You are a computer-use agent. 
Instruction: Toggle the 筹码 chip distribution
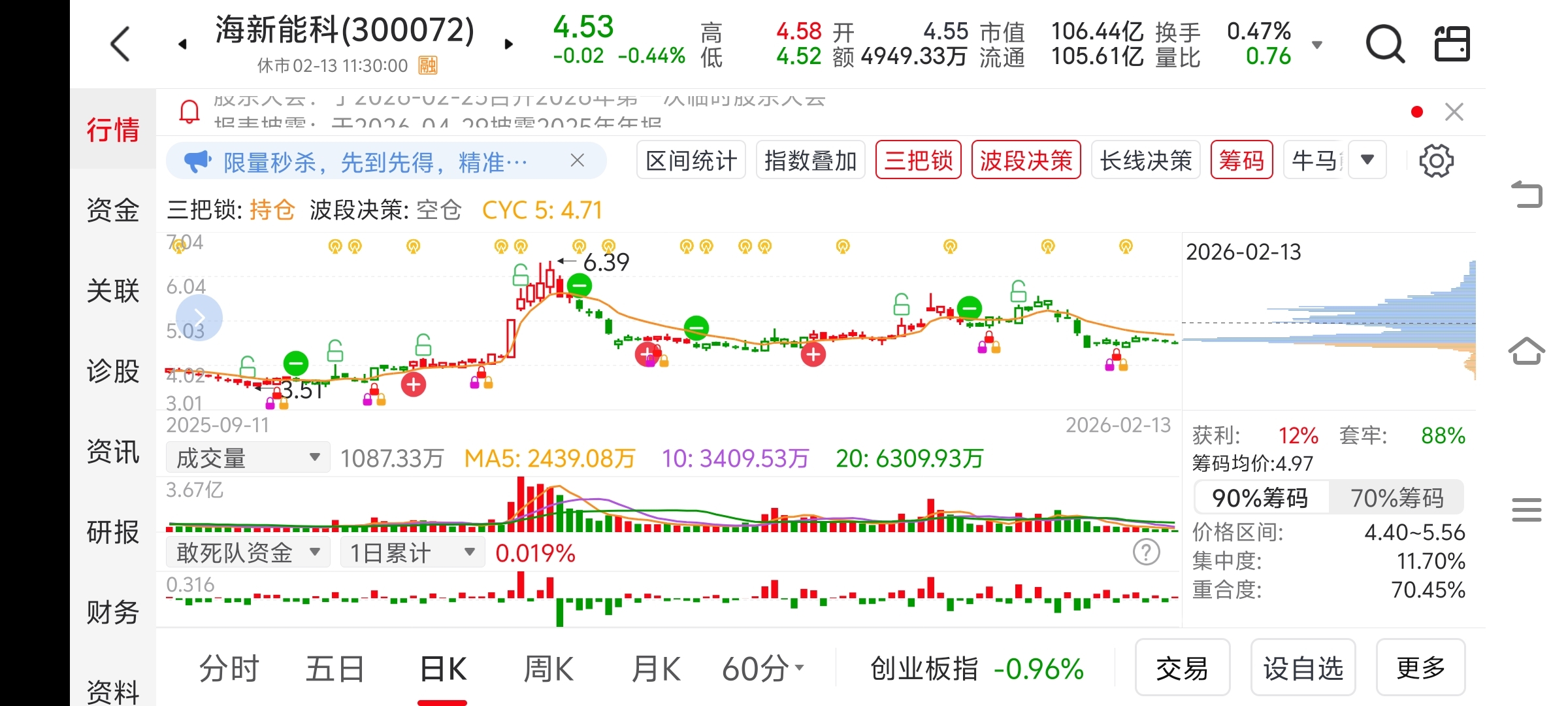[1241, 161]
